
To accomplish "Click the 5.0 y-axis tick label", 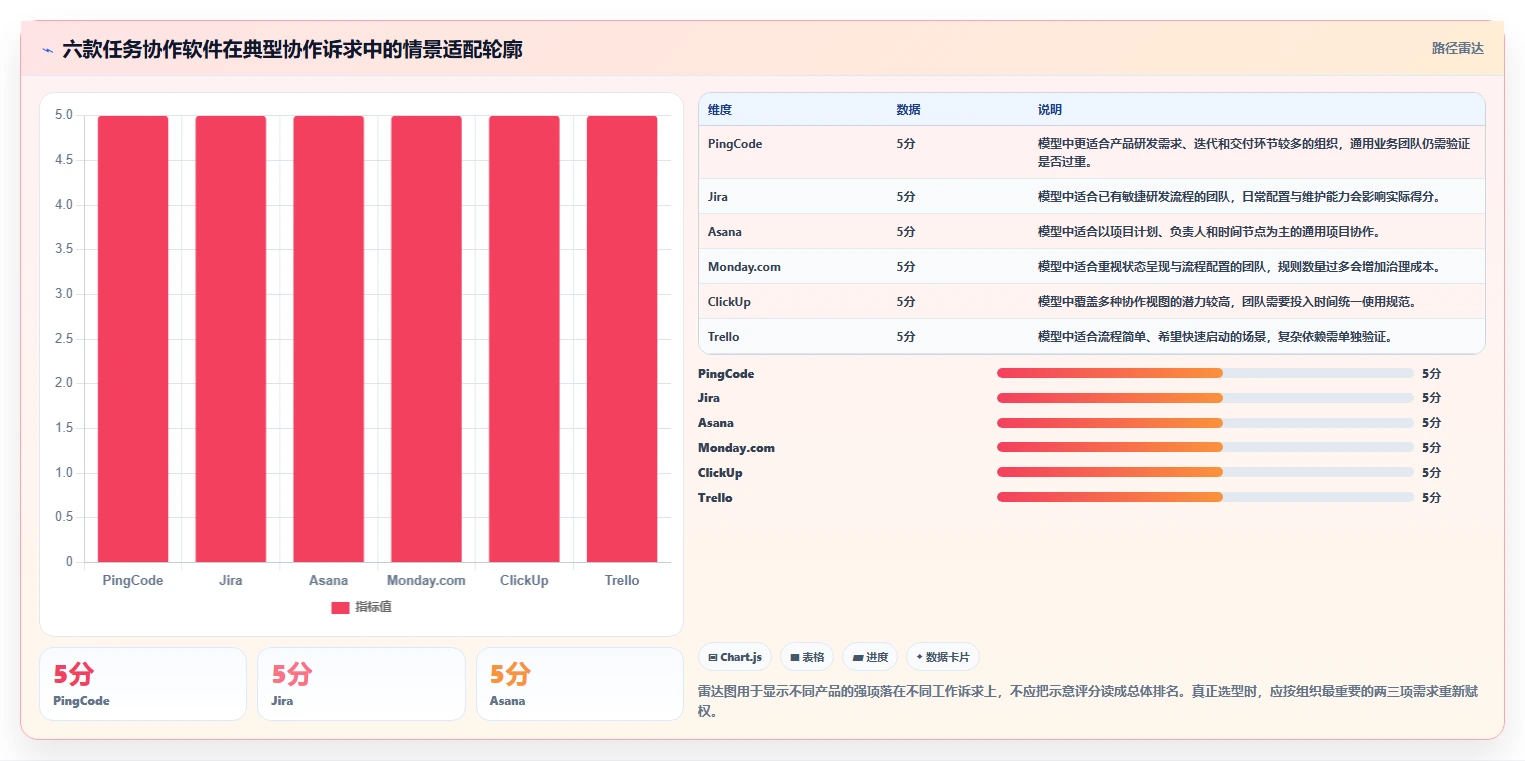I will [64, 115].
